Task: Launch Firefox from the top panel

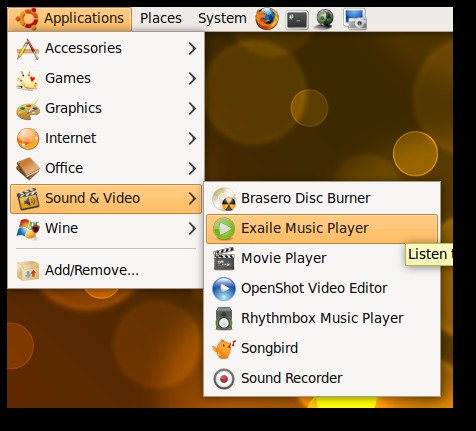Action: (267, 19)
